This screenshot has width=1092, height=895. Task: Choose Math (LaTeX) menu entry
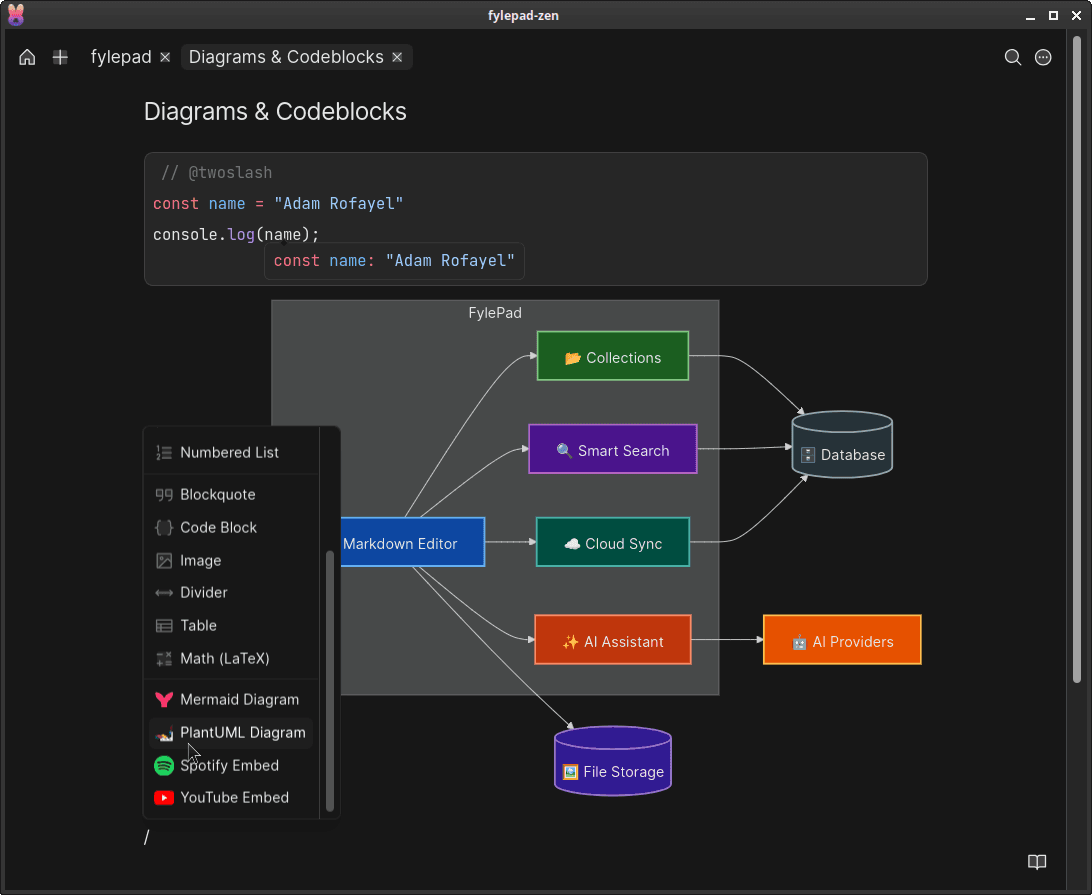231,658
